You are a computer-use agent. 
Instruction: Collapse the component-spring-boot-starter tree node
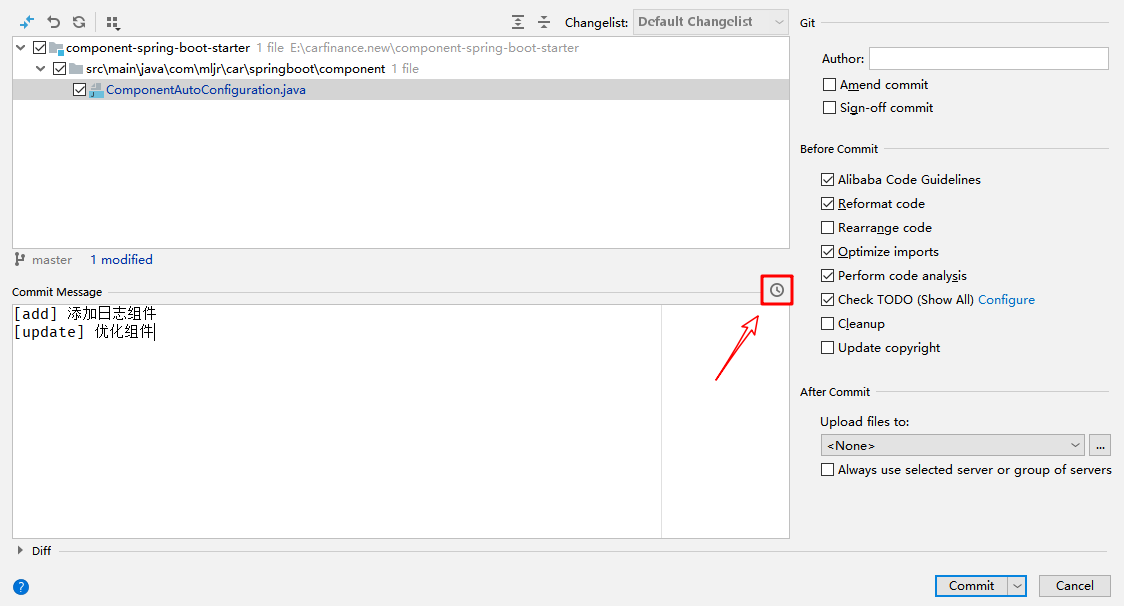[22, 48]
